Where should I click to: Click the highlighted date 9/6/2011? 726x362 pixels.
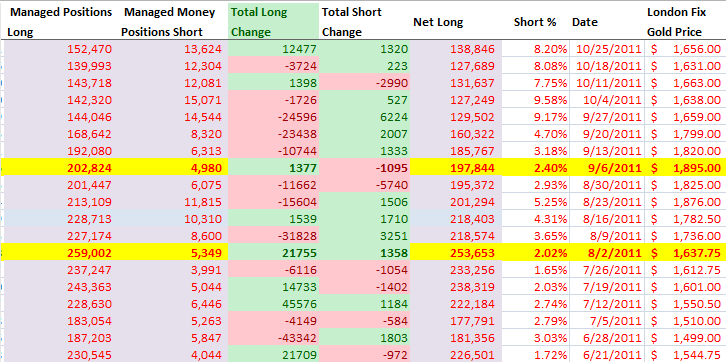coord(607,168)
